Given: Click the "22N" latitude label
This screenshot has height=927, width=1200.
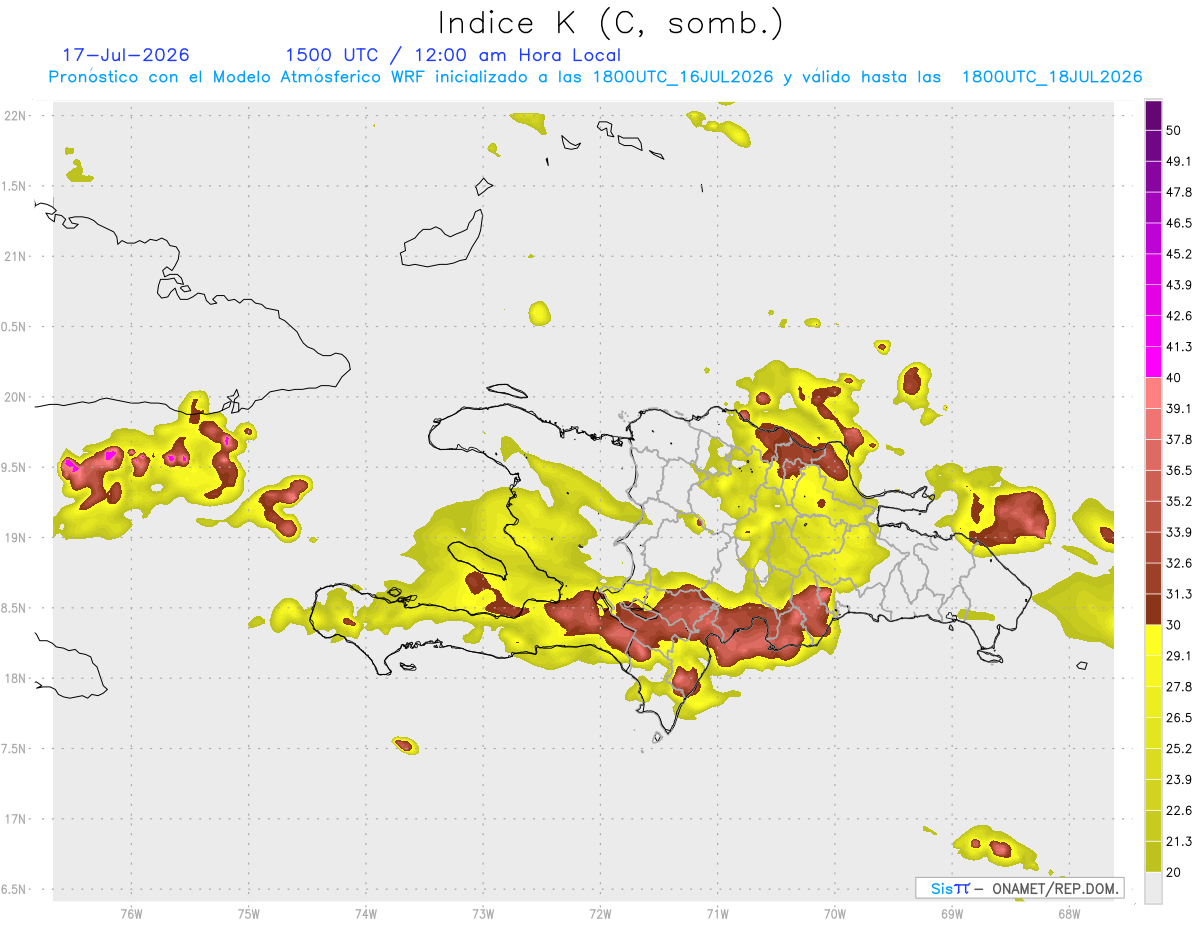Looking at the screenshot, I should tap(15, 116).
